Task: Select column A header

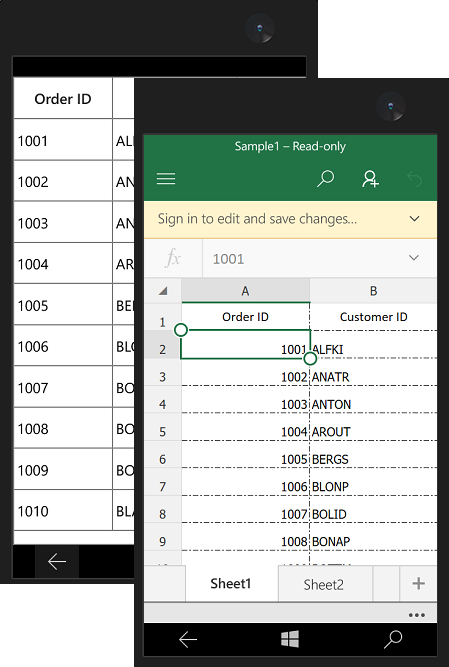Action: click(x=245, y=291)
